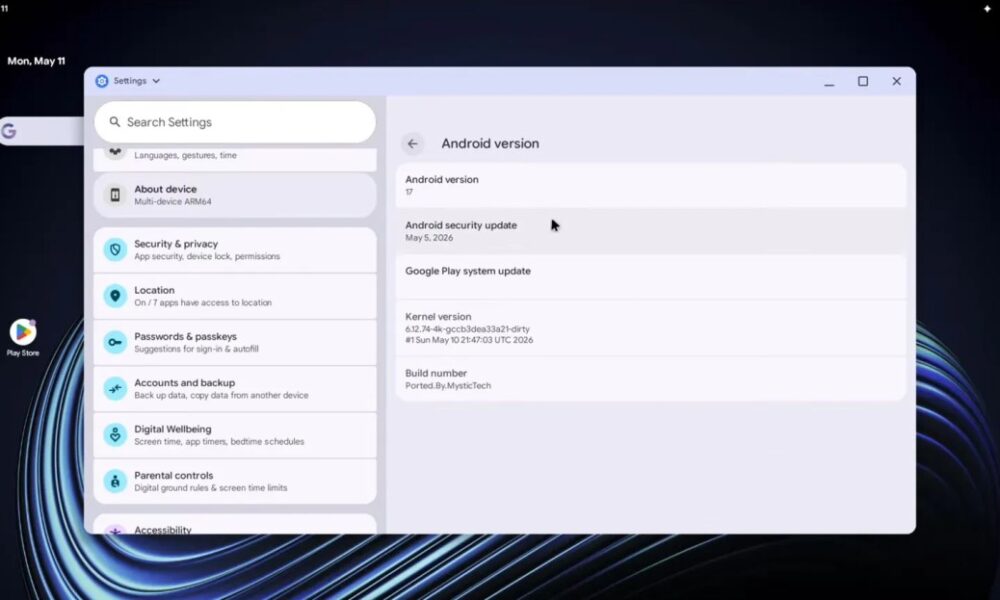Screen dimensions: 1000x600
Task: Click the Kernel version entry
Action: [x=651, y=329]
